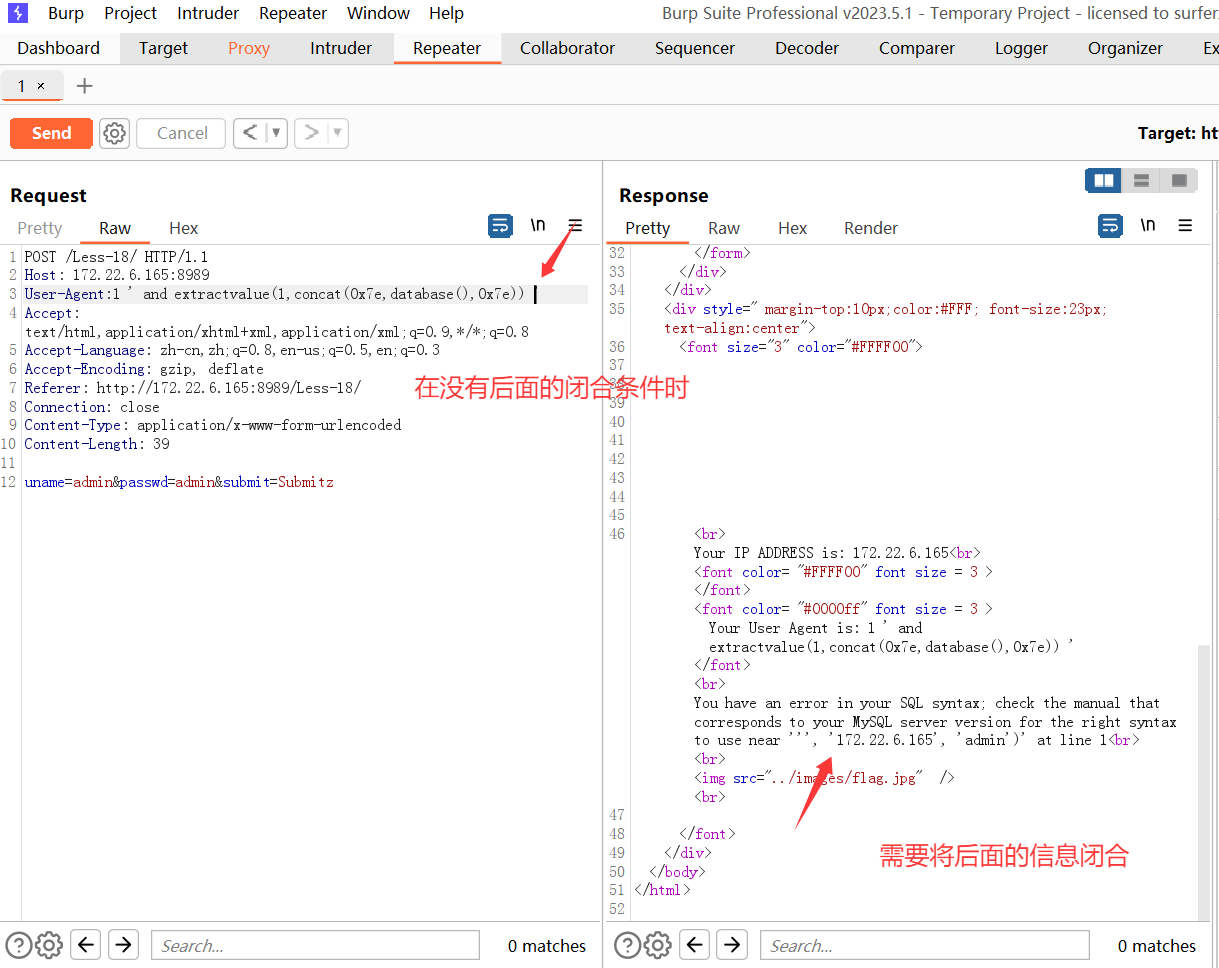Image resolution: width=1219 pixels, height=968 pixels.
Task: Select Response Pretty view tab
Action: pyautogui.click(x=647, y=228)
